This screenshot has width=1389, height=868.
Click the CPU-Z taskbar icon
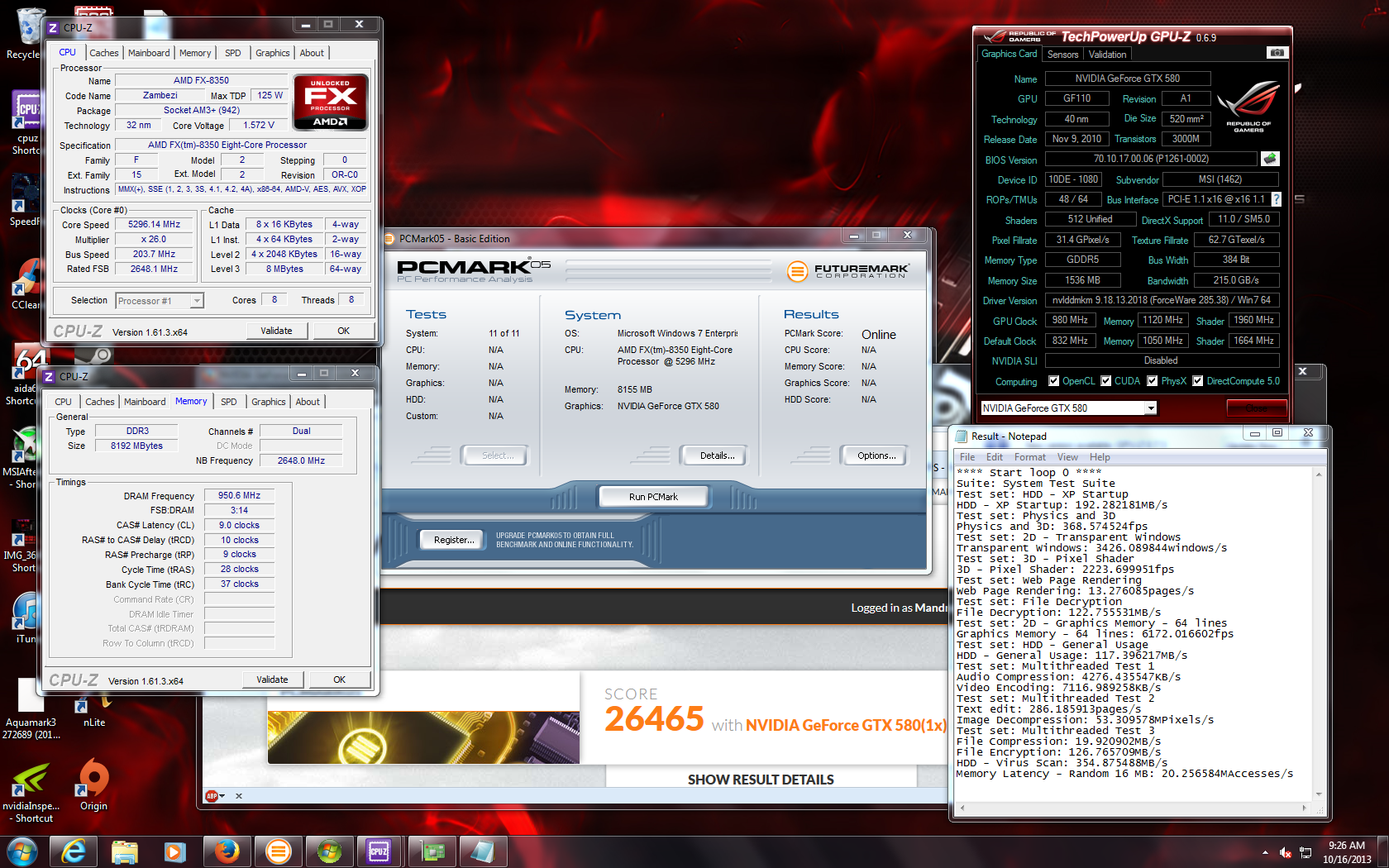pos(379,851)
